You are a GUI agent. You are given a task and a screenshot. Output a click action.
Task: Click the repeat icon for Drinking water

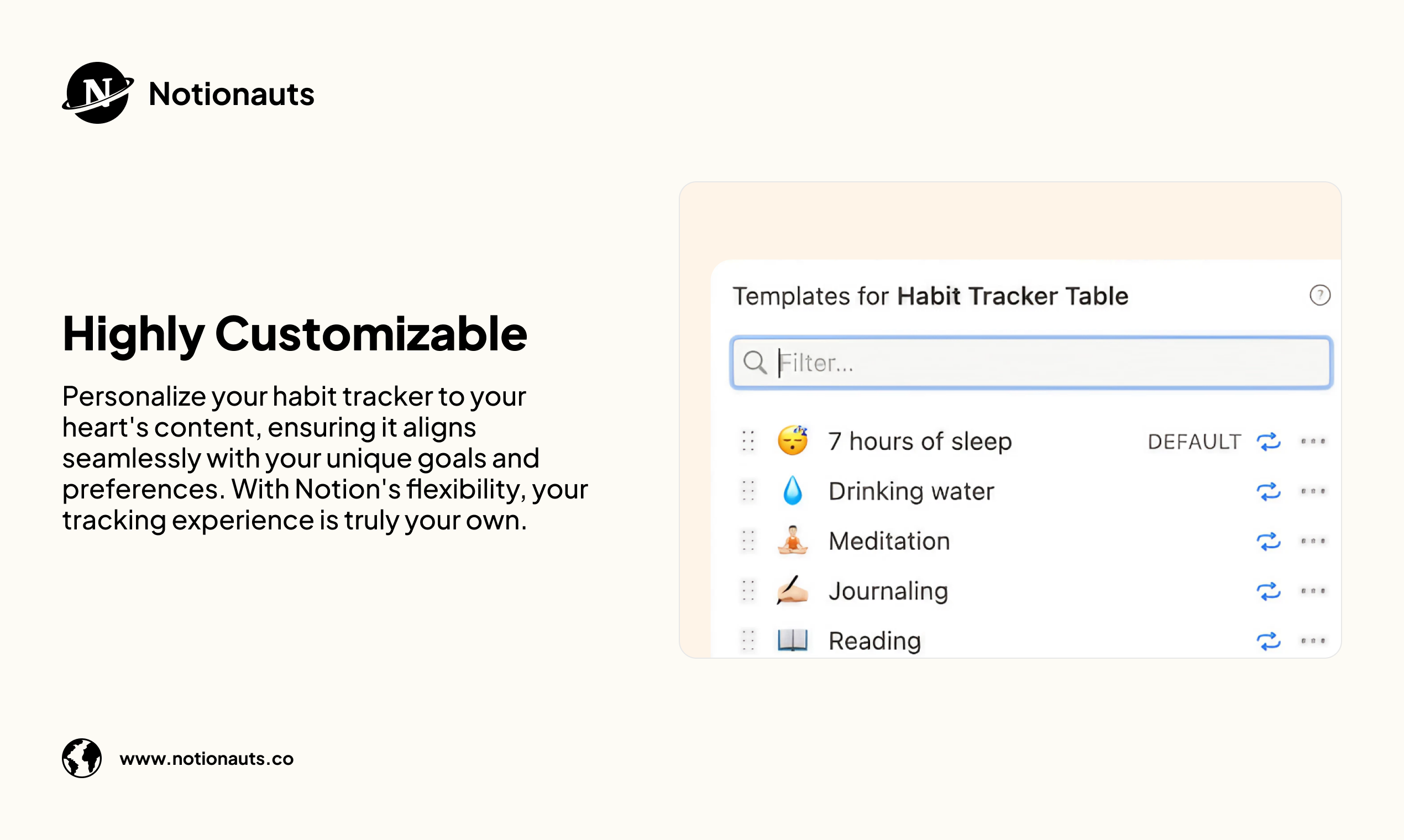tap(1268, 491)
